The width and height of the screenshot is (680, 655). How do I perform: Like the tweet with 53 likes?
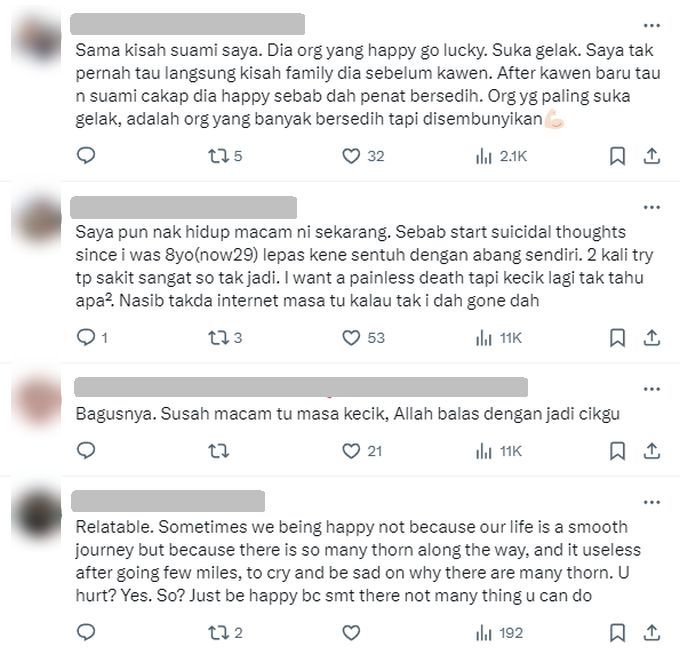pyautogui.click(x=363, y=337)
